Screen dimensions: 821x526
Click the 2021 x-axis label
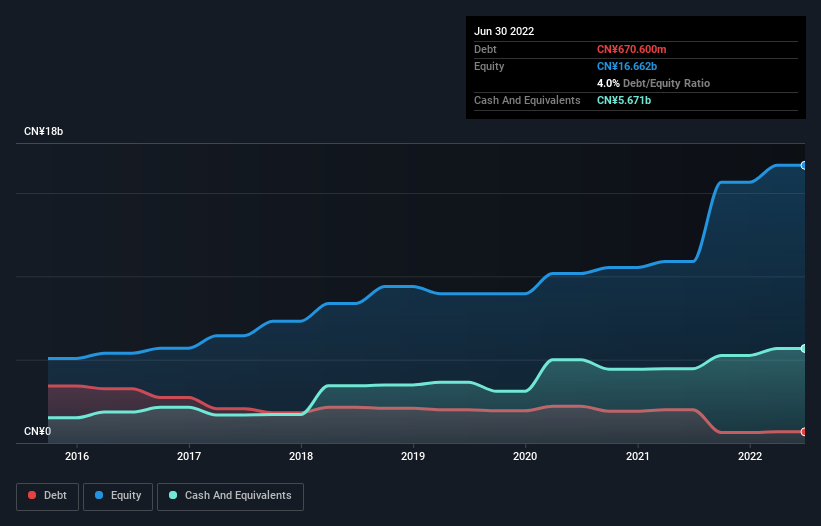coord(638,456)
